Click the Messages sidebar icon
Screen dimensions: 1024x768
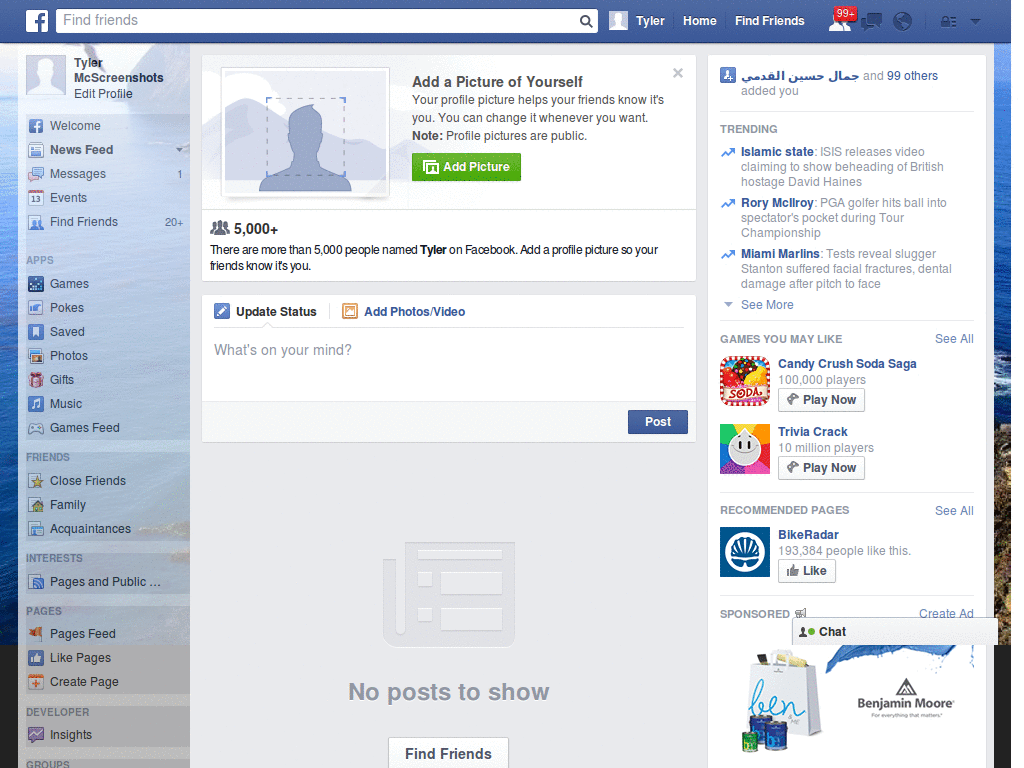(36, 174)
